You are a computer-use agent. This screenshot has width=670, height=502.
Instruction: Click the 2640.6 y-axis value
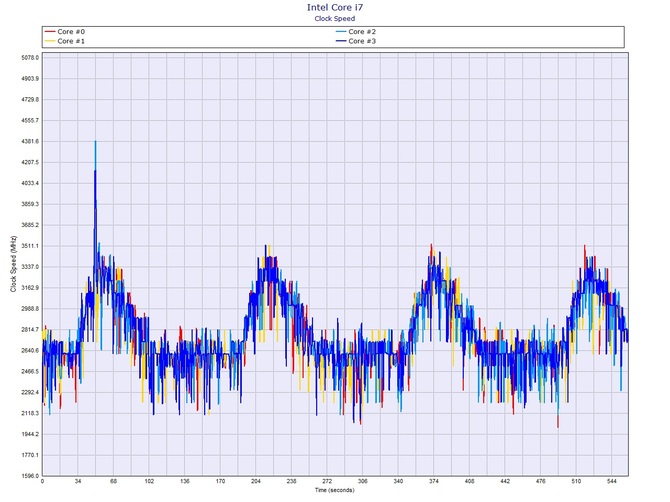coord(30,351)
